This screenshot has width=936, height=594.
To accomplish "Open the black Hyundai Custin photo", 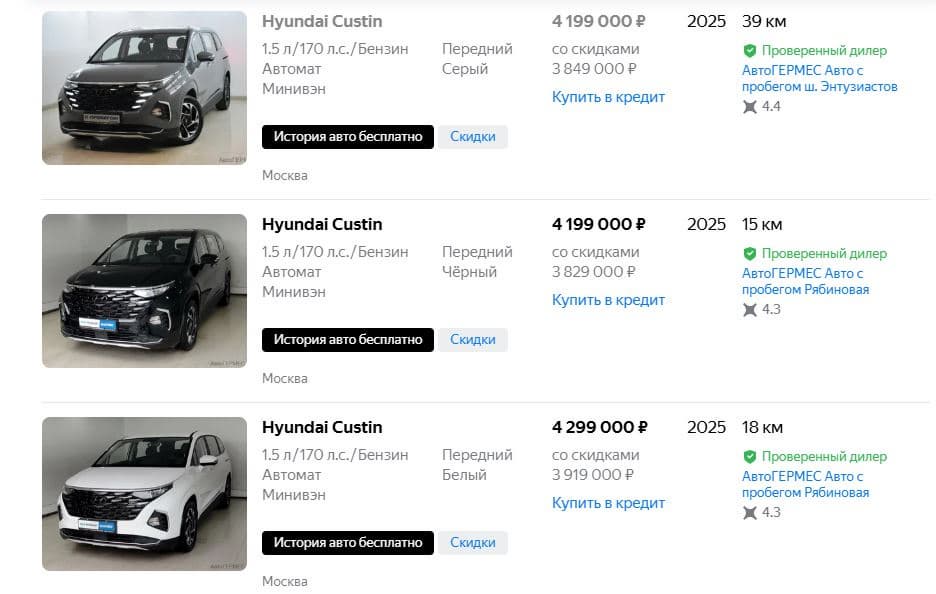I will pos(144,291).
